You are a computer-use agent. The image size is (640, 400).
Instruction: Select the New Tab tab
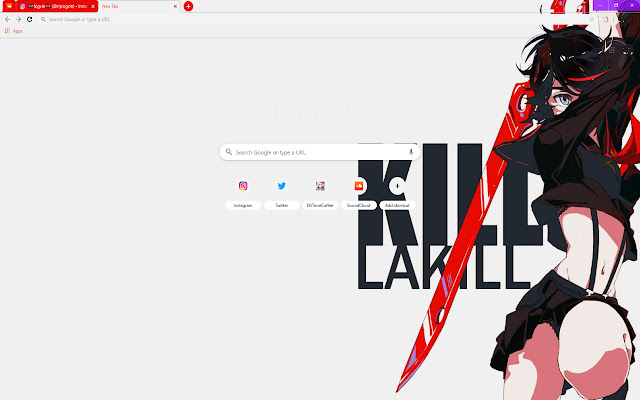[138, 6]
